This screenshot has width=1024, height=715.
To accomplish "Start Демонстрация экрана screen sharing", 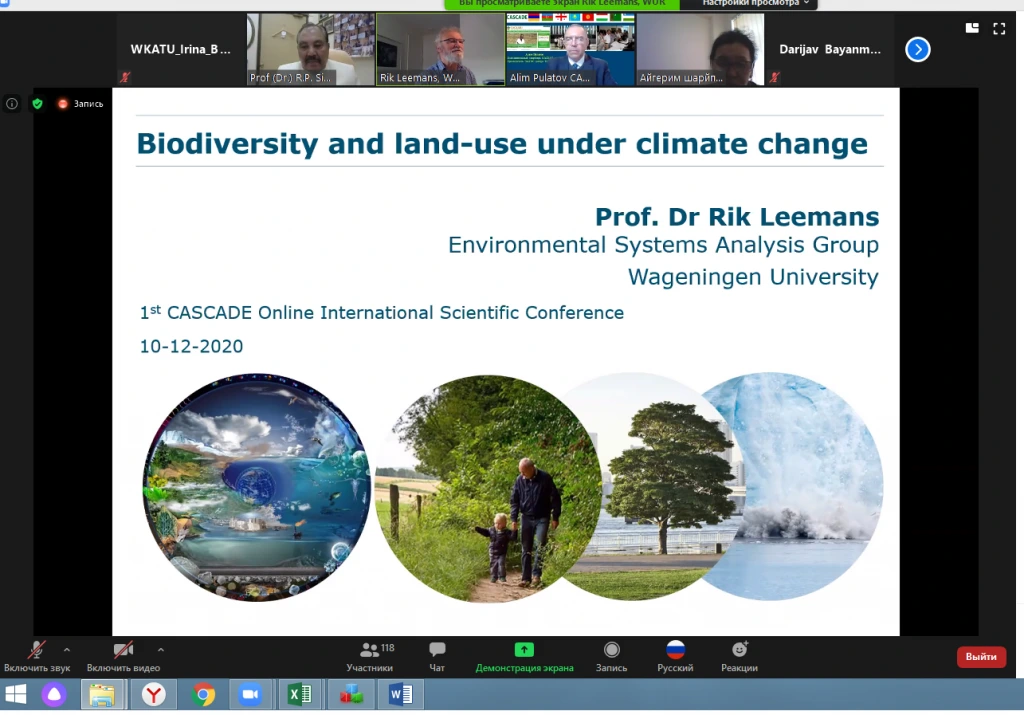I will [524, 656].
